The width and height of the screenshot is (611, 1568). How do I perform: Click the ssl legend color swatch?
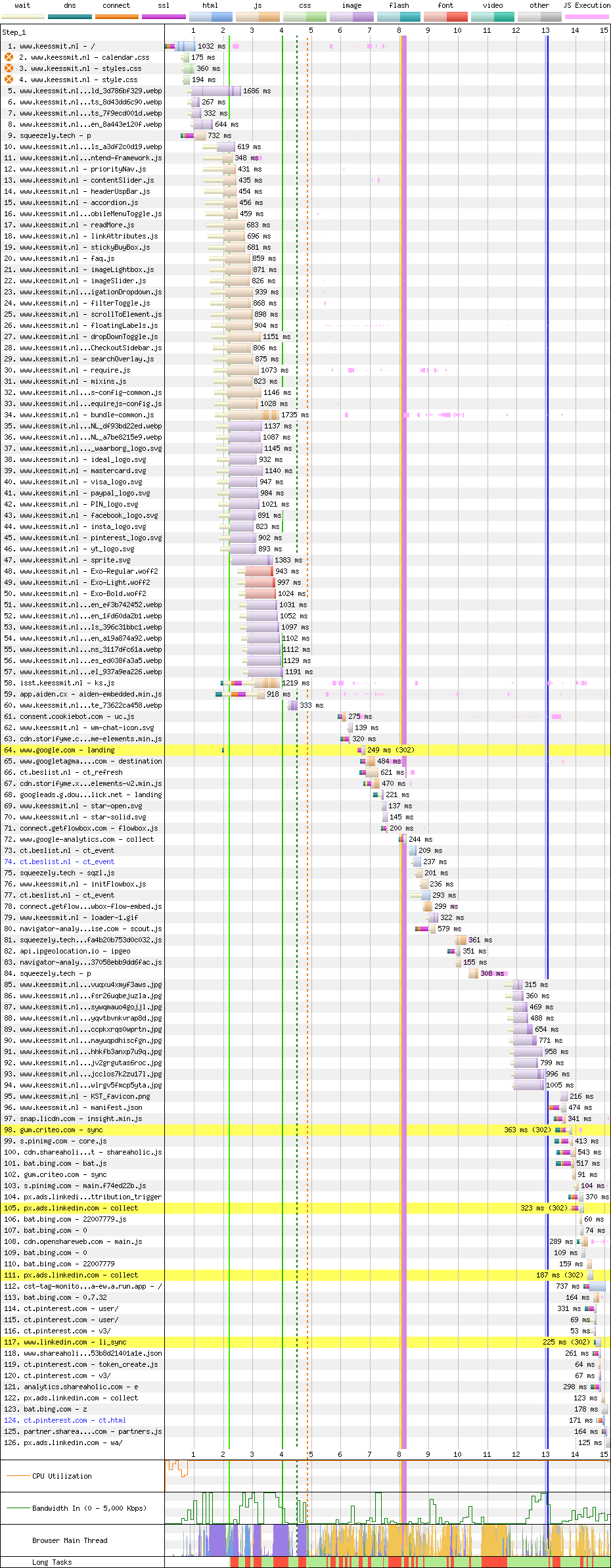pos(164,16)
